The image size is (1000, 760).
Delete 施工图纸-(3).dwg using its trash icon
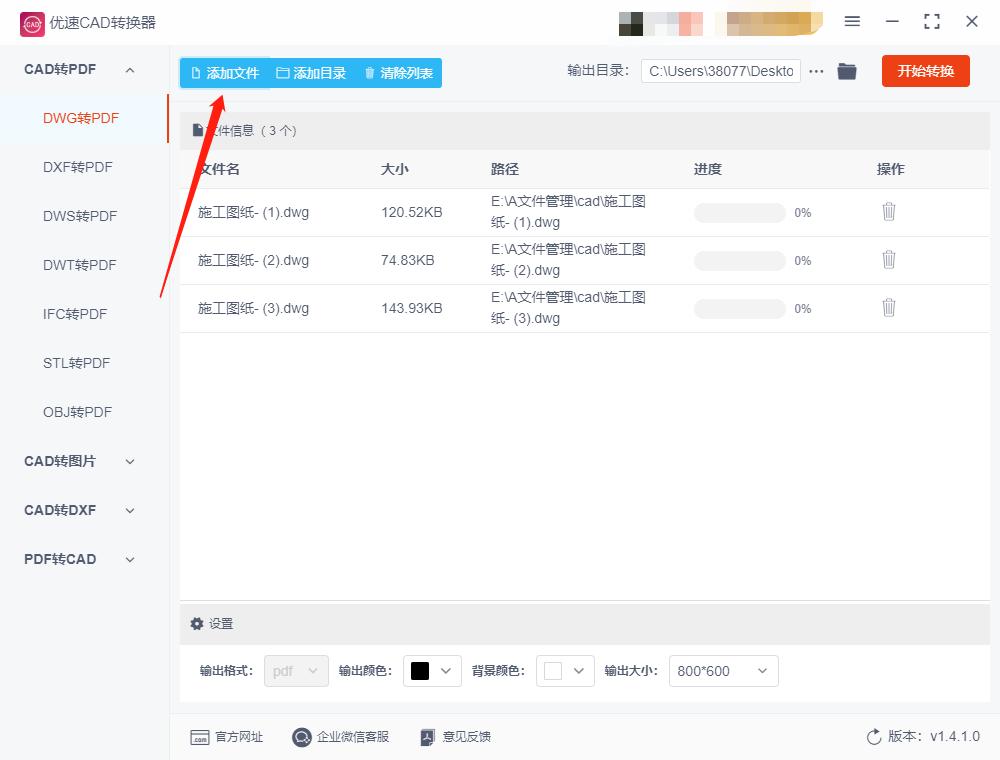pyautogui.click(x=889, y=307)
